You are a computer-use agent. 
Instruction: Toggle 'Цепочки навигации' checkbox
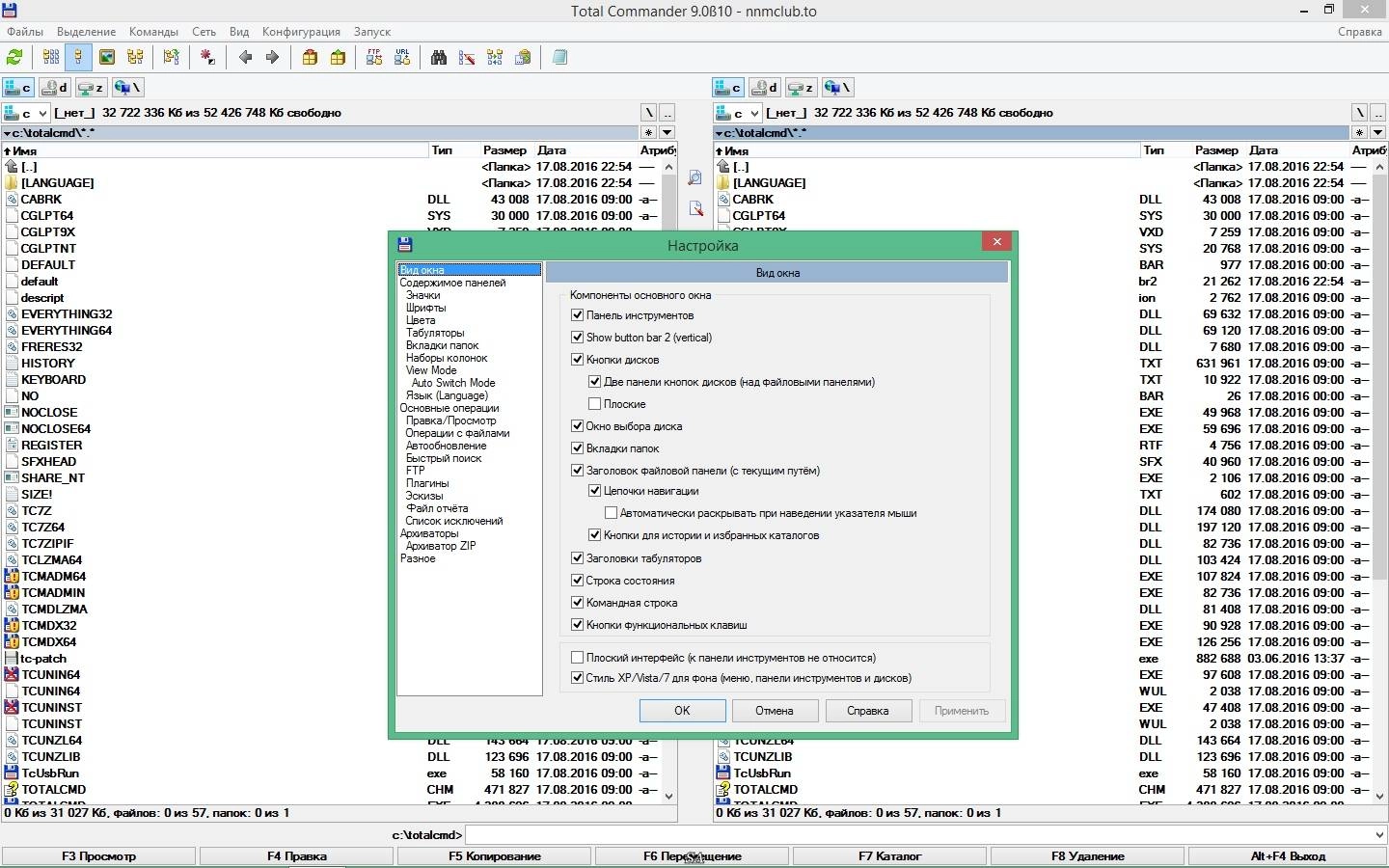[x=595, y=491]
